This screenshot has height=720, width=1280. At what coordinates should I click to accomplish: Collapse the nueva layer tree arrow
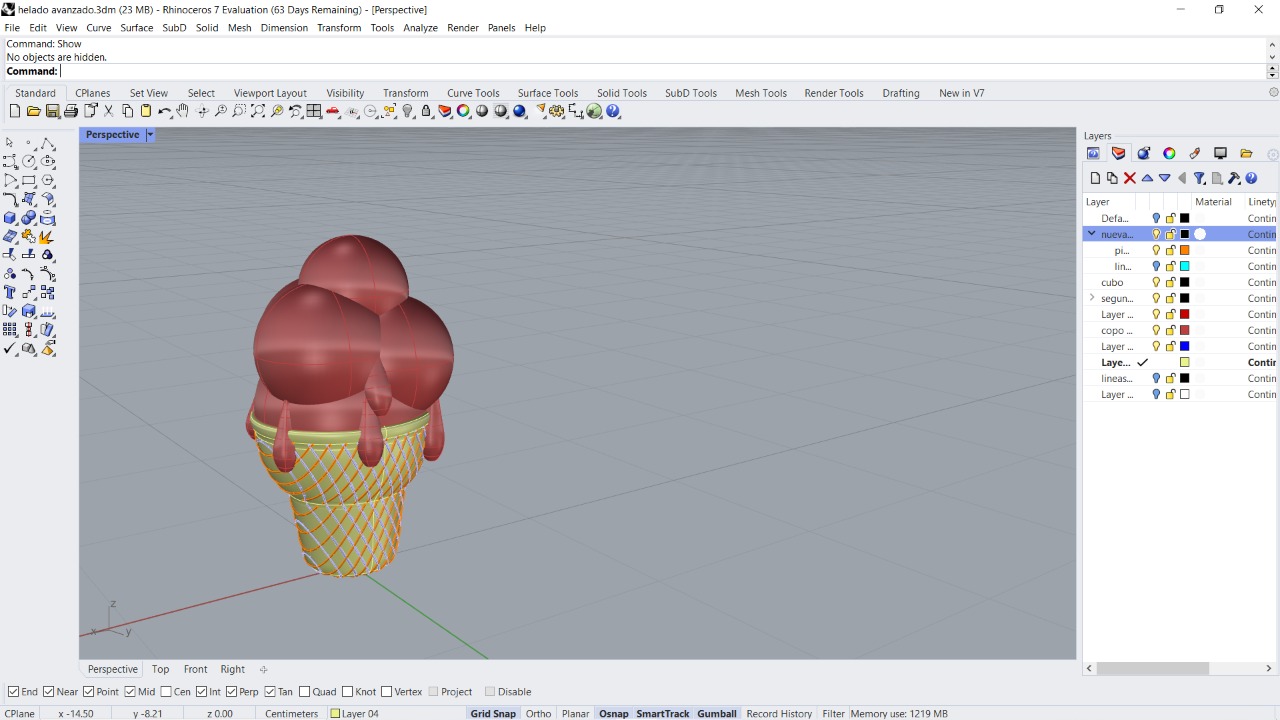pos(1091,234)
